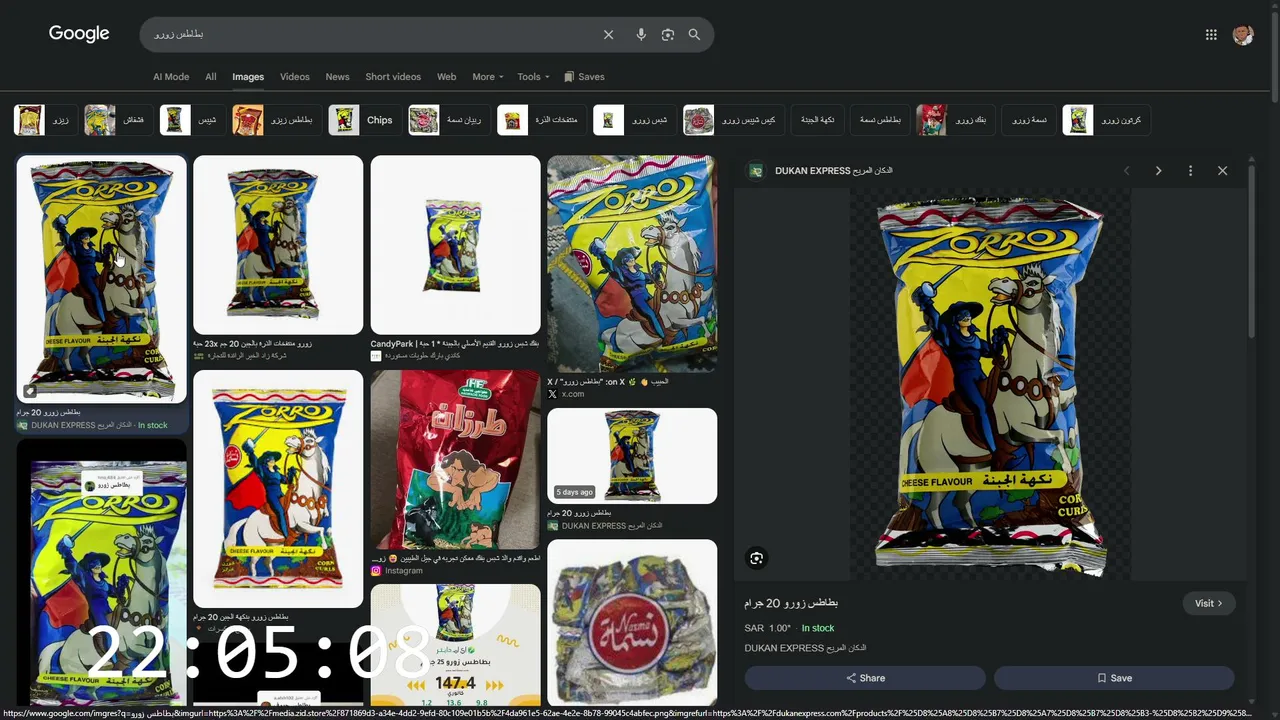Click the DUKAN EXPRESS favicon in preview header

point(756,171)
